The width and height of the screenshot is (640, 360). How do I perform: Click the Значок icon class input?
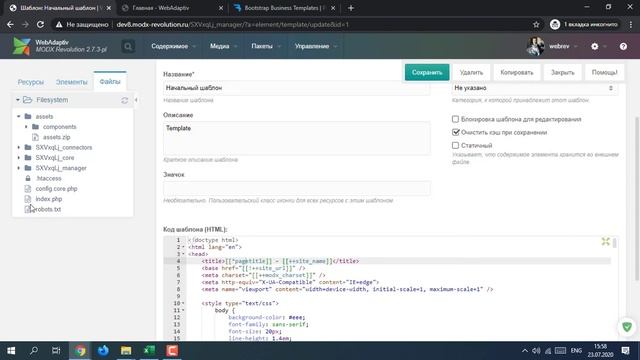296,189
